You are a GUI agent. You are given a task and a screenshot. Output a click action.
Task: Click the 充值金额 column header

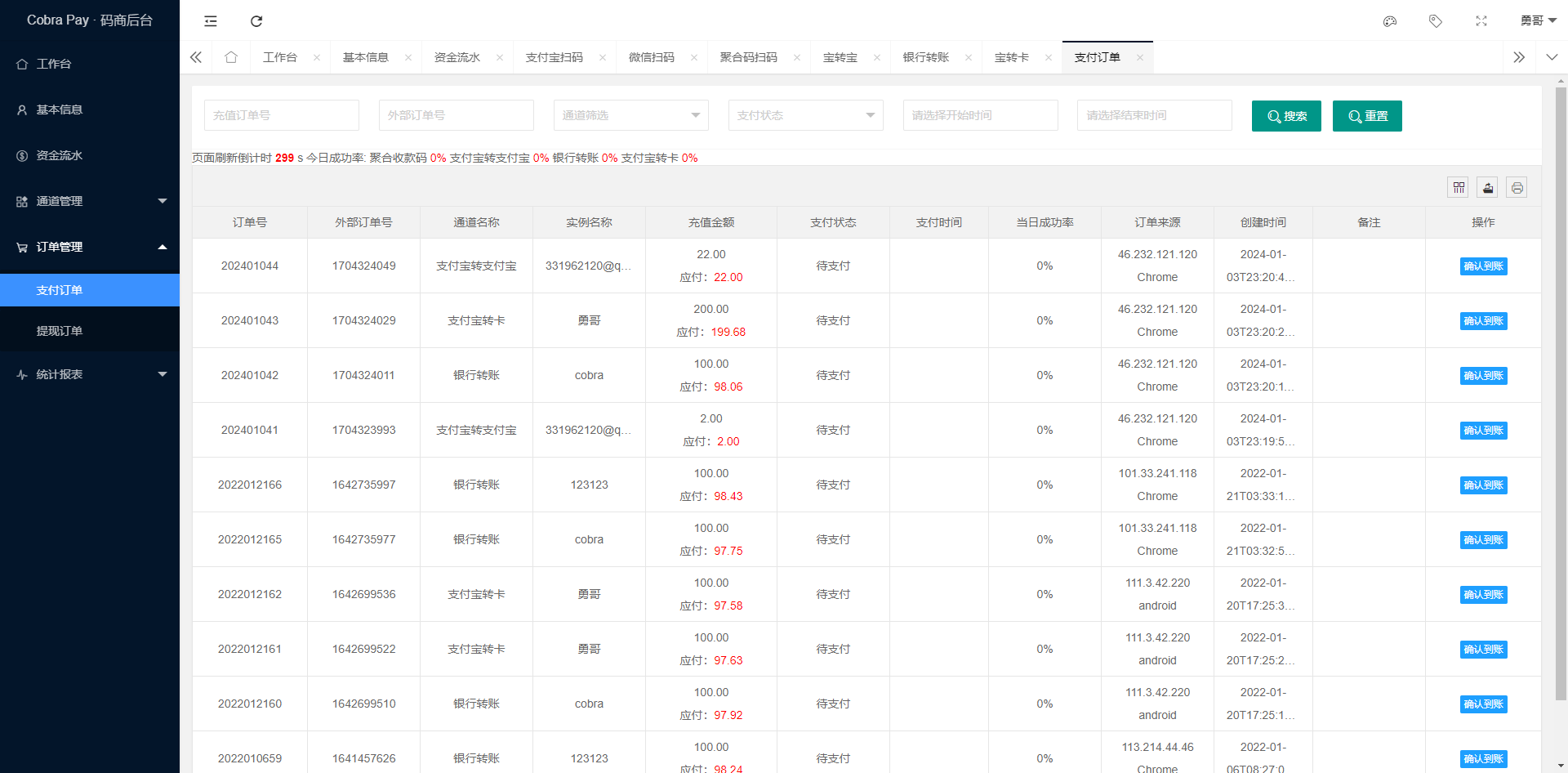(711, 222)
